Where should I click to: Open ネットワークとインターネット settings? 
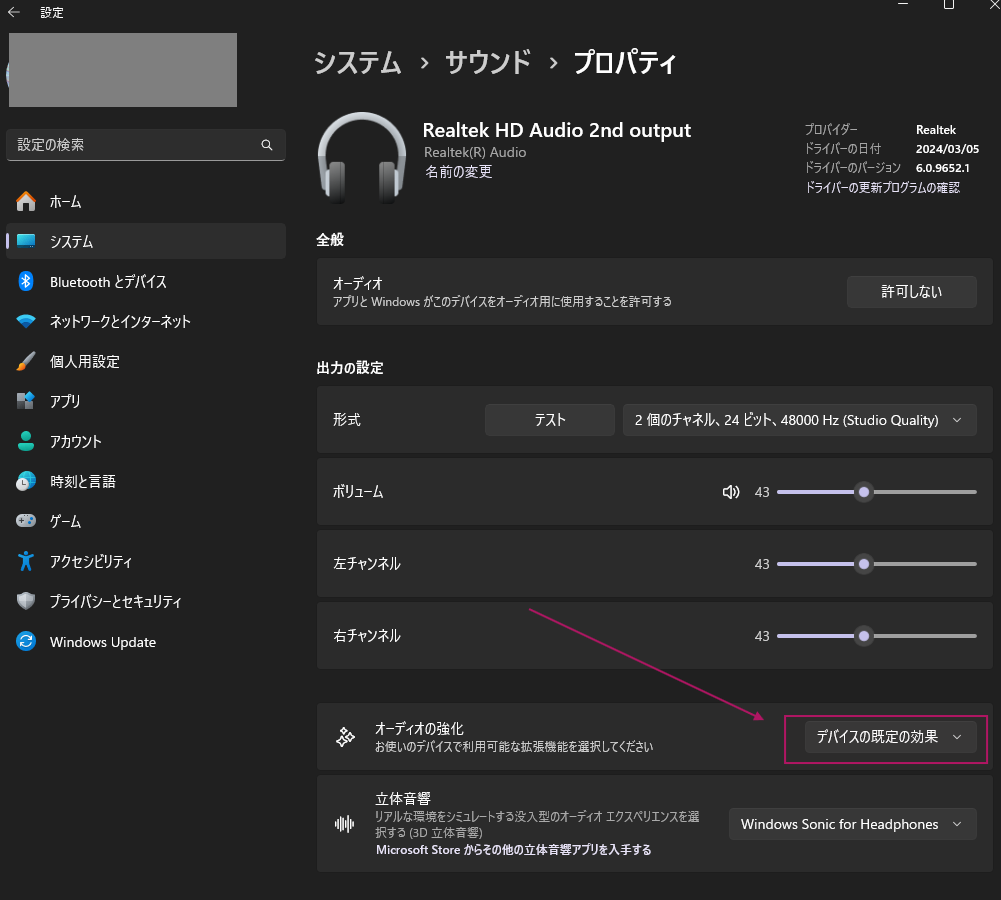click(146, 322)
